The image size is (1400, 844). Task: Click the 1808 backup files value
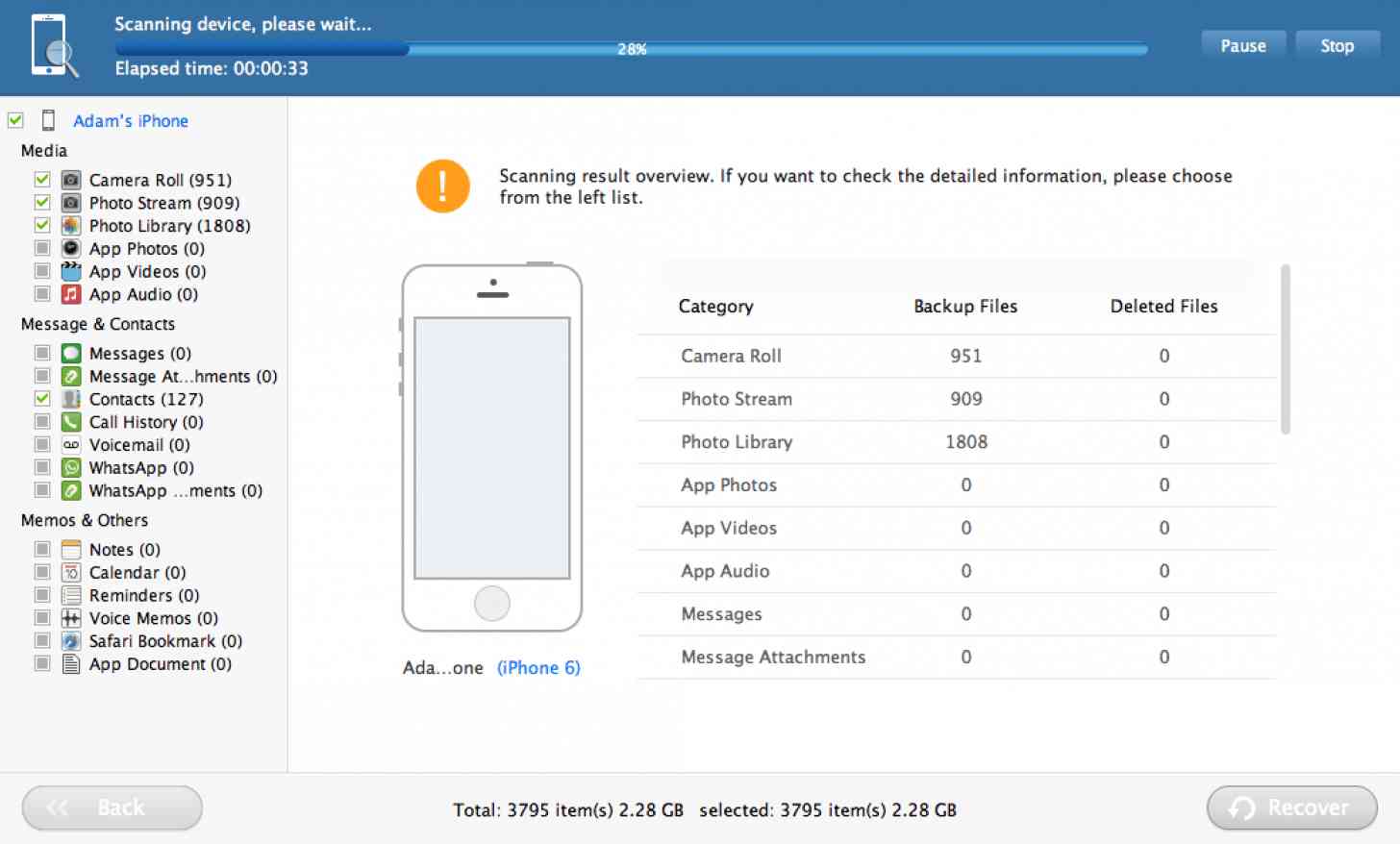click(x=966, y=442)
